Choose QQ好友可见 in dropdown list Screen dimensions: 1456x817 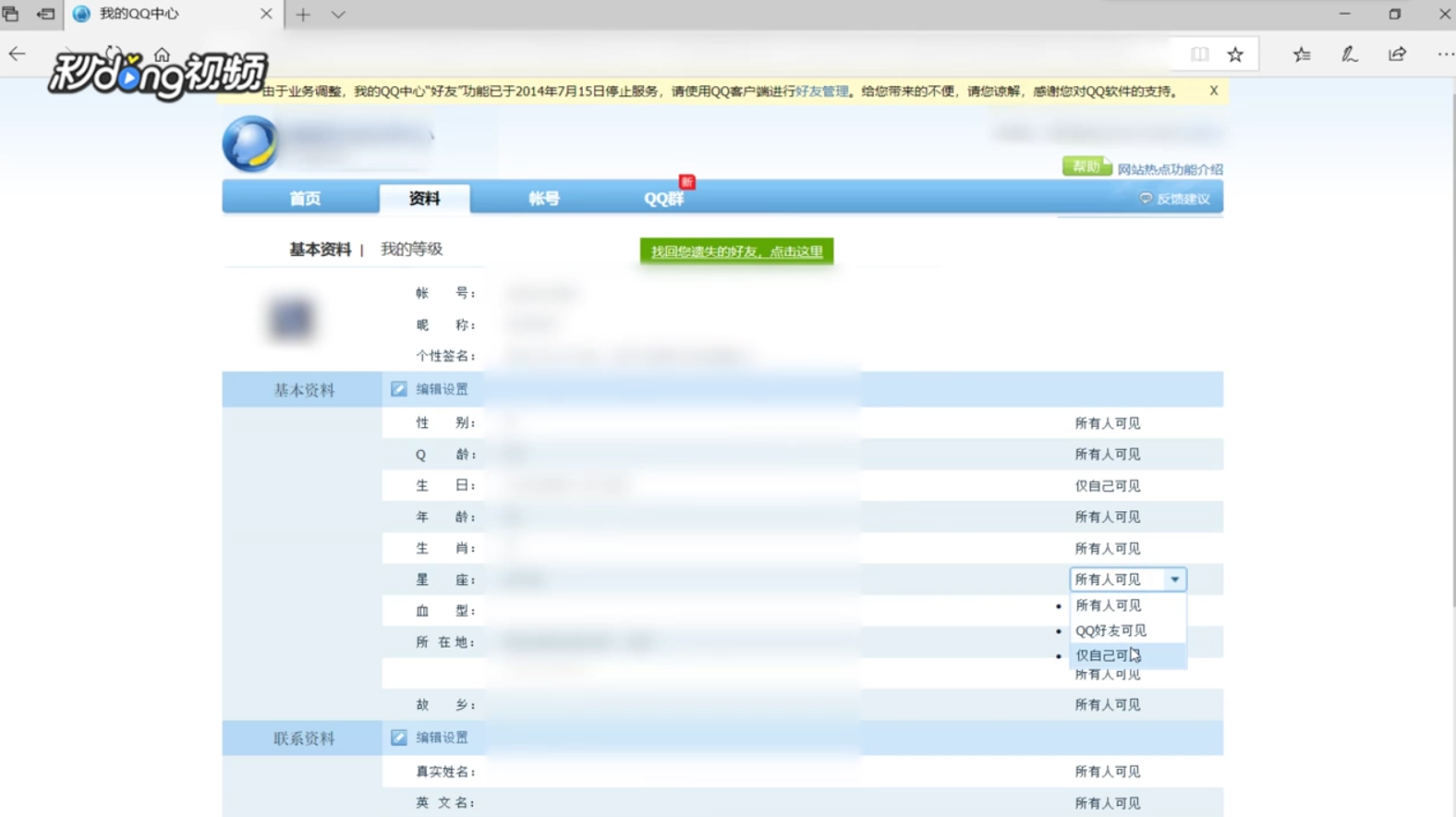pyautogui.click(x=1128, y=630)
